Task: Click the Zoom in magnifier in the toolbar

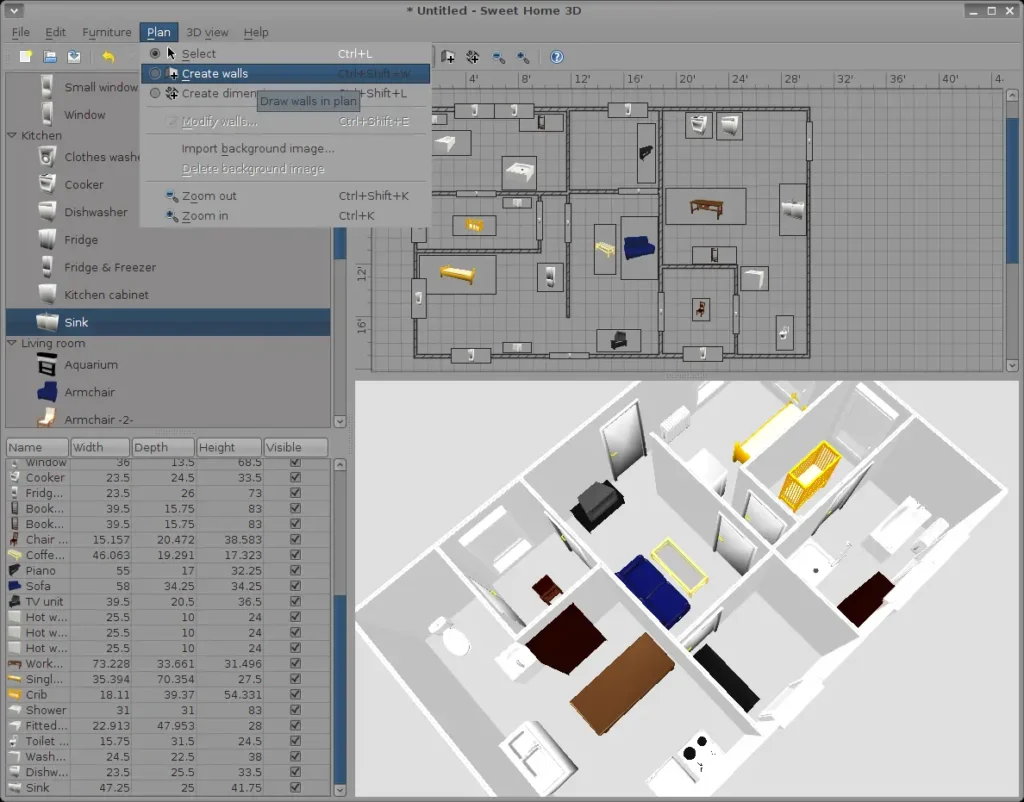Action: pos(522,57)
